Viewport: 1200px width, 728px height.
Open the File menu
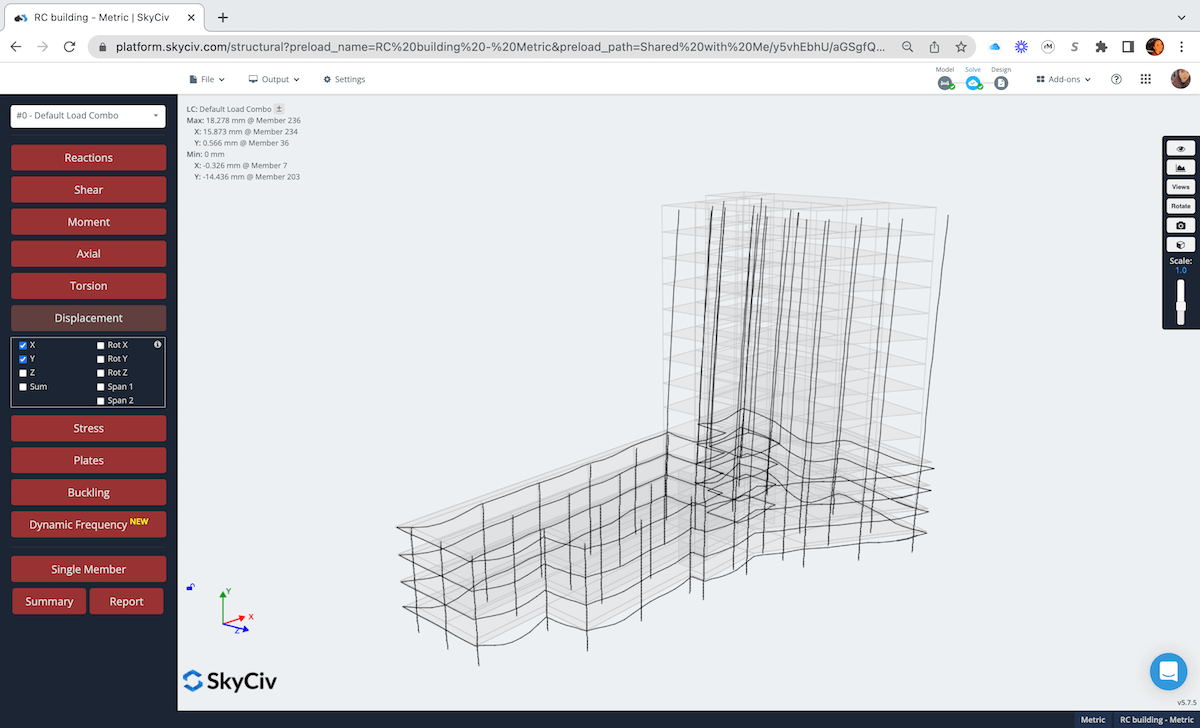click(x=206, y=79)
